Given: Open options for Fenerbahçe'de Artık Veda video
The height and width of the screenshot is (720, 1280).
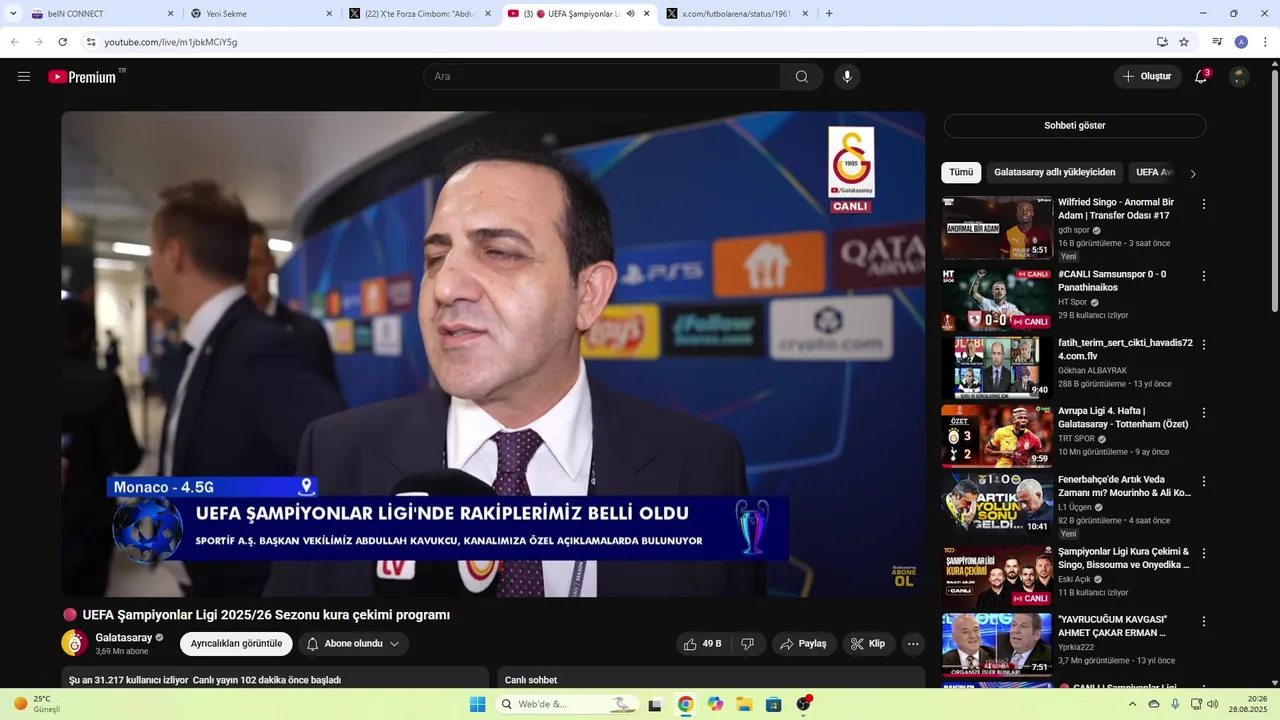Looking at the screenshot, I should [x=1204, y=481].
